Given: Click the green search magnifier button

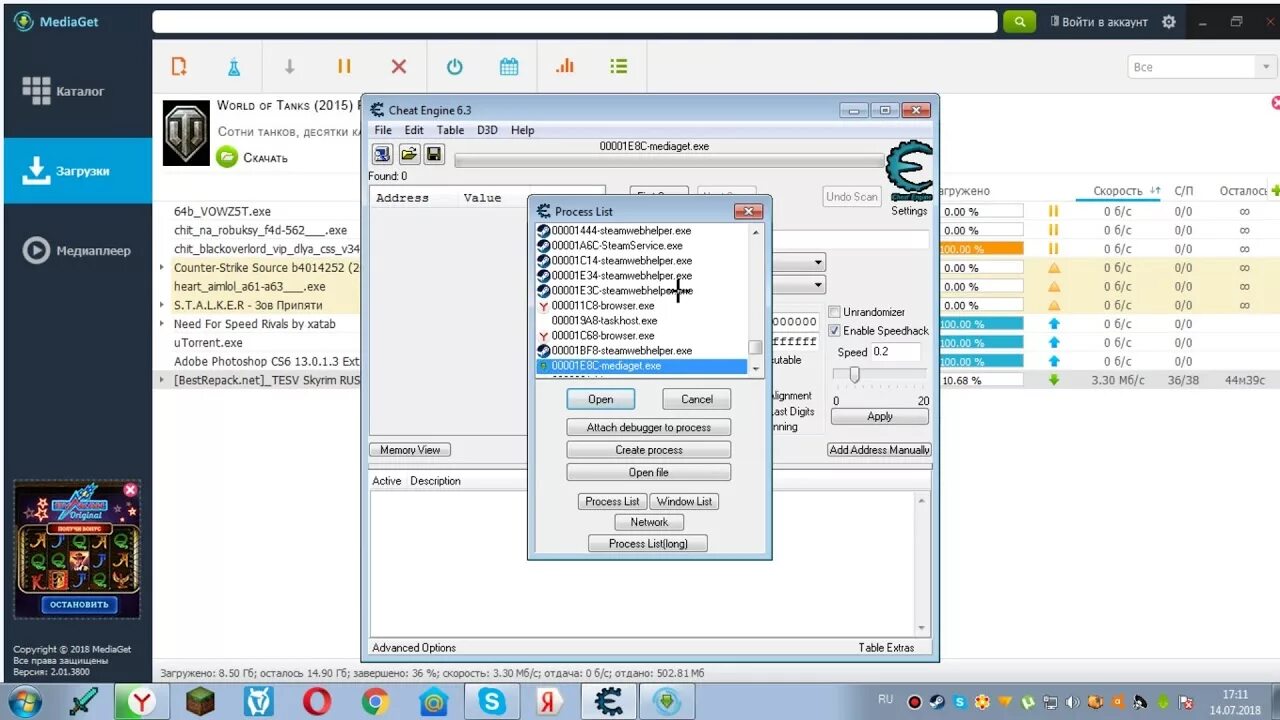Looking at the screenshot, I should tap(1019, 21).
